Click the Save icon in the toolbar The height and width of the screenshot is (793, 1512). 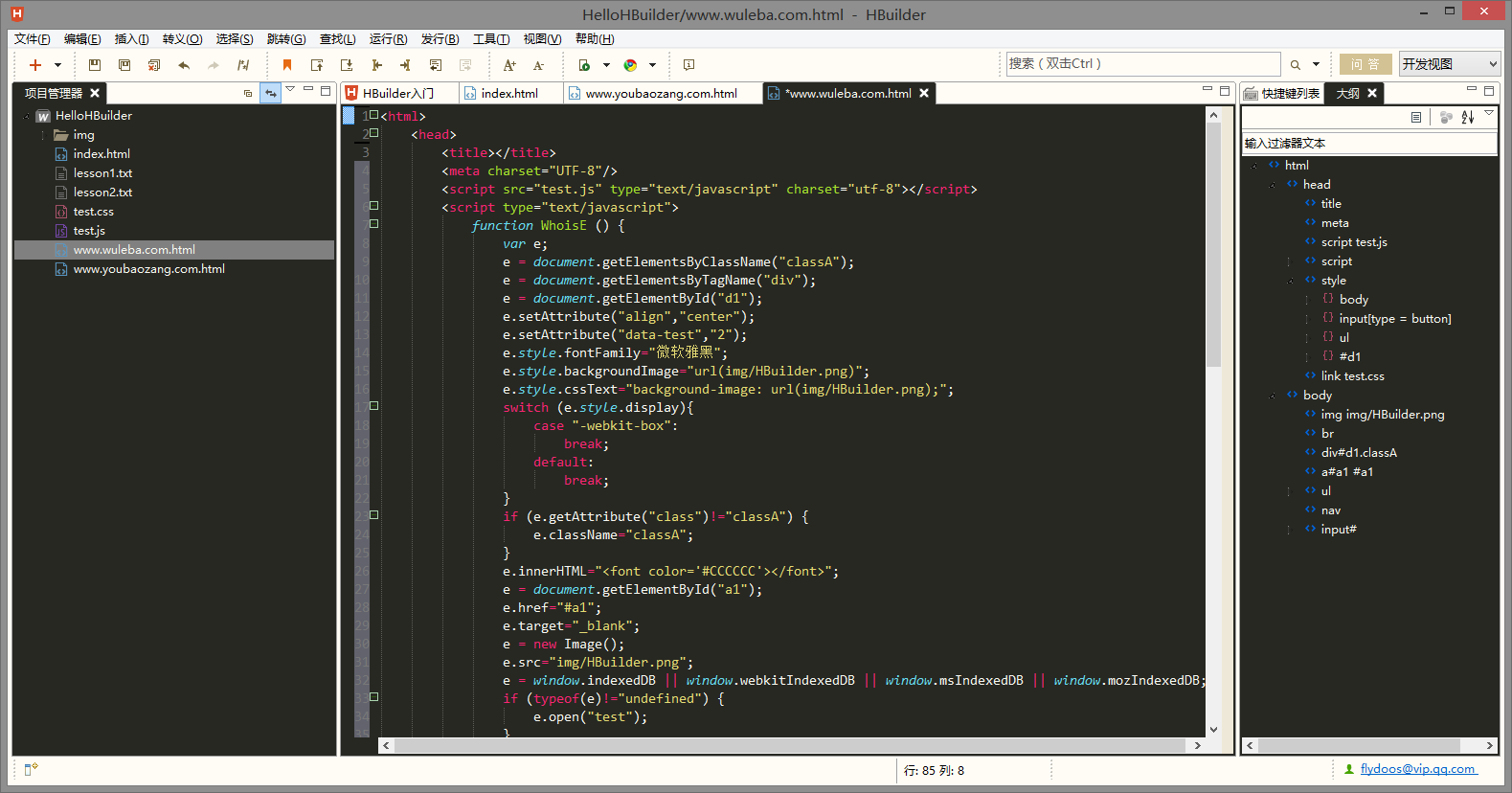(94, 65)
